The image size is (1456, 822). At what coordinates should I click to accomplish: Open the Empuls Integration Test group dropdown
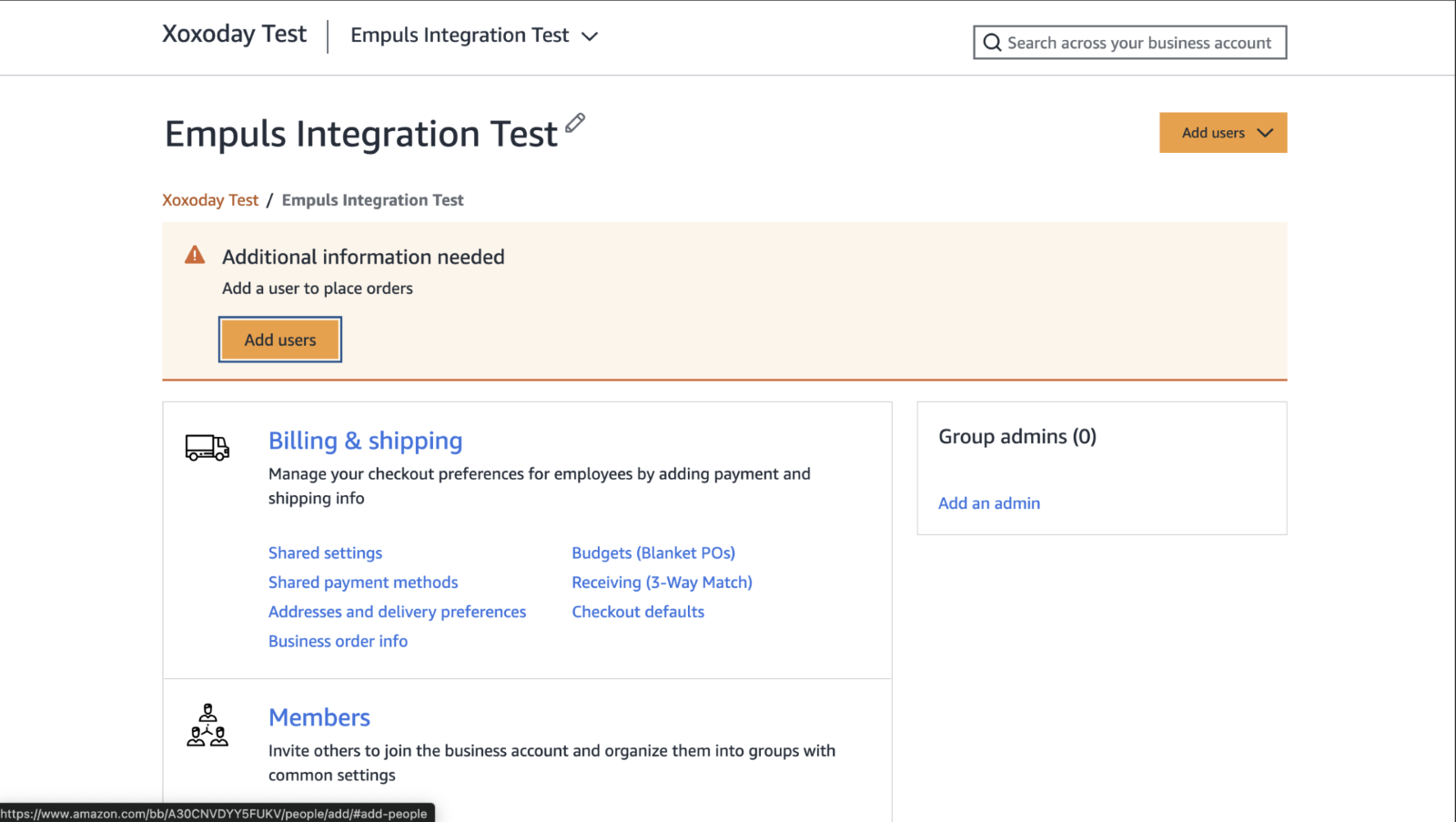click(474, 36)
